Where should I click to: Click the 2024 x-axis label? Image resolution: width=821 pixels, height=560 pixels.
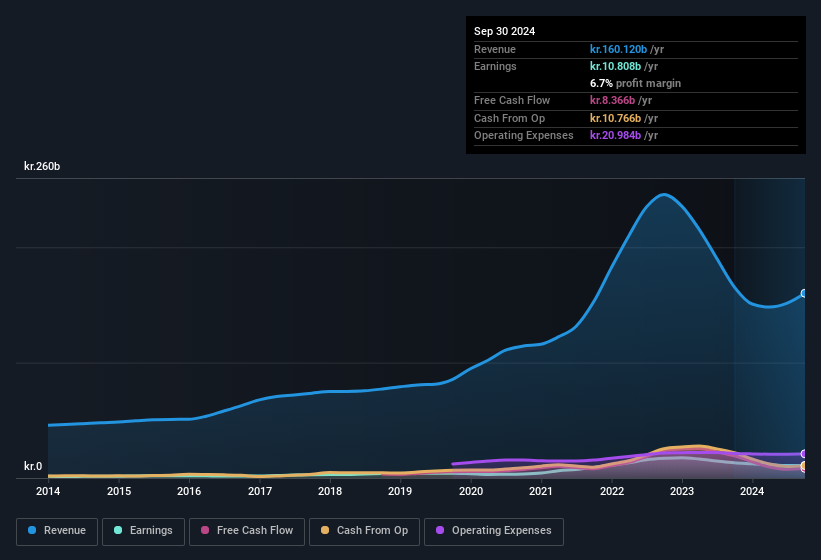(x=752, y=491)
